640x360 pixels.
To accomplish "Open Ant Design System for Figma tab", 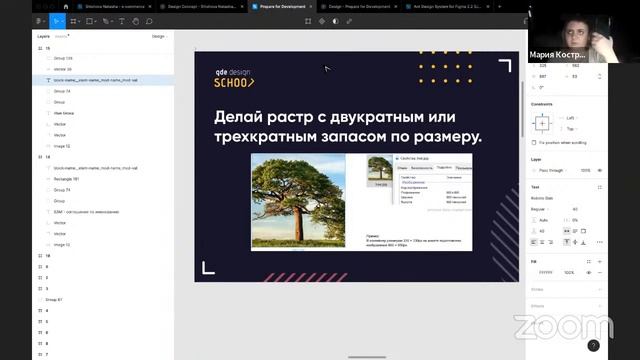I will tap(447, 7).
